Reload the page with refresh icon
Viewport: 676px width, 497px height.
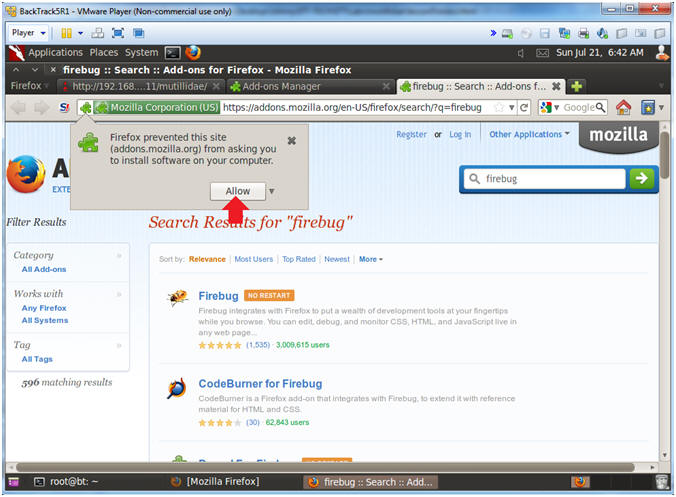pos(524,107)
